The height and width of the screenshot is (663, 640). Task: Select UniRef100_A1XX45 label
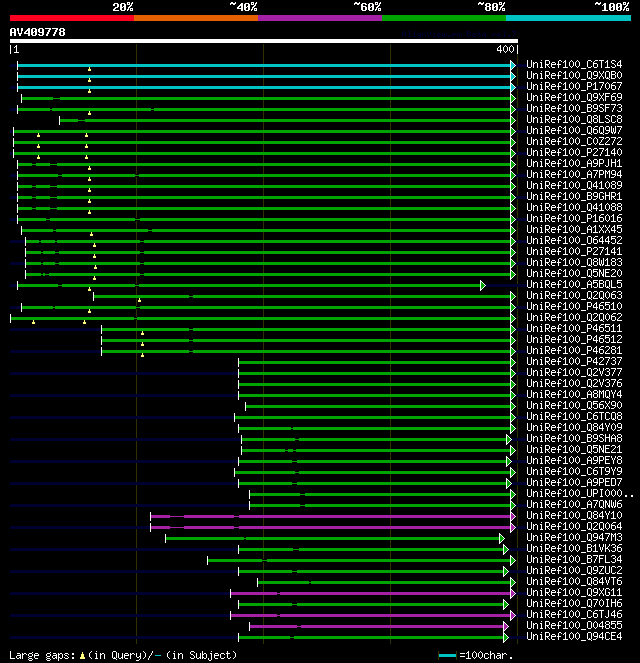click(574, 229)
